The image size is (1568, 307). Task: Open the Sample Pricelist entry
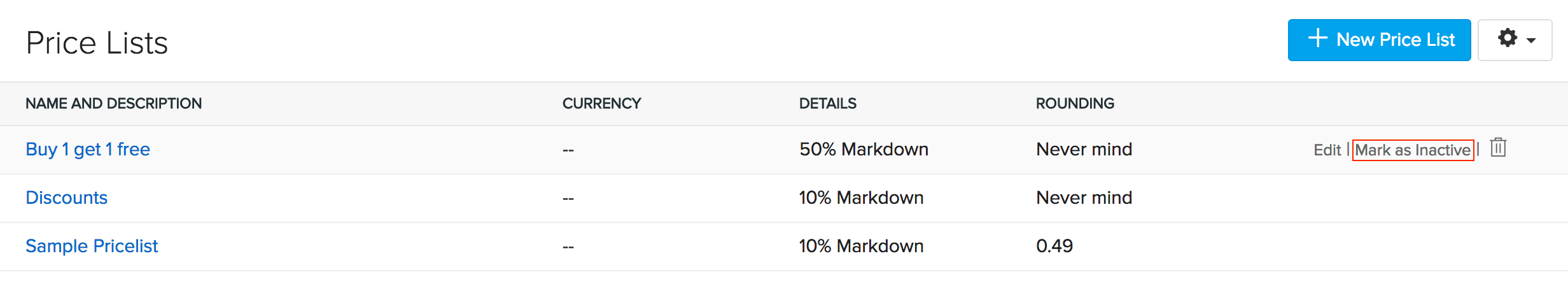point(92,246)
